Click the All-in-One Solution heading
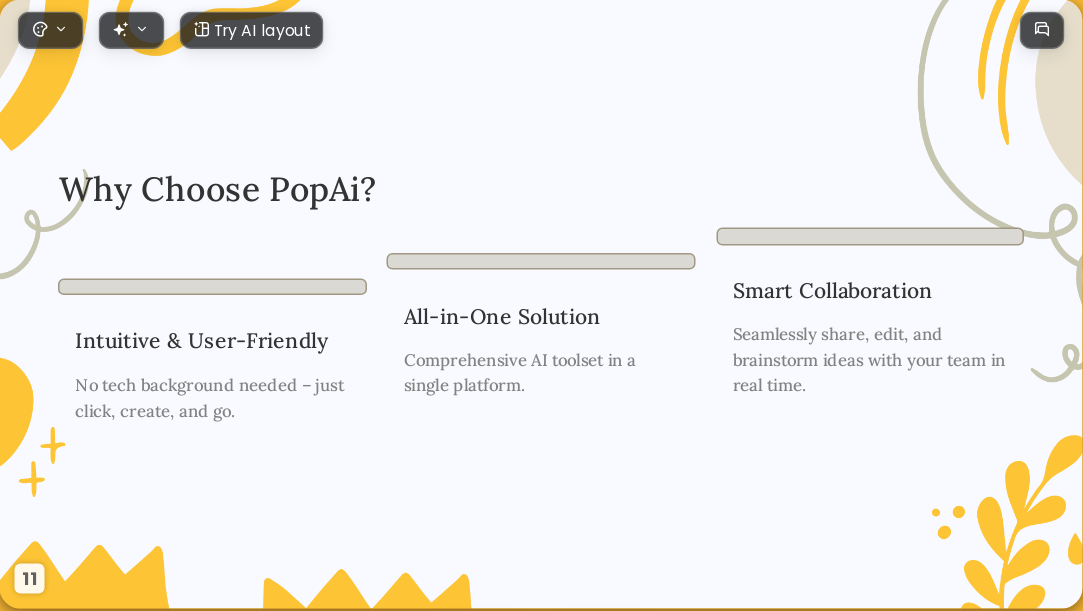The height and width of the screenshot is (611, 1083). (501, 317)
